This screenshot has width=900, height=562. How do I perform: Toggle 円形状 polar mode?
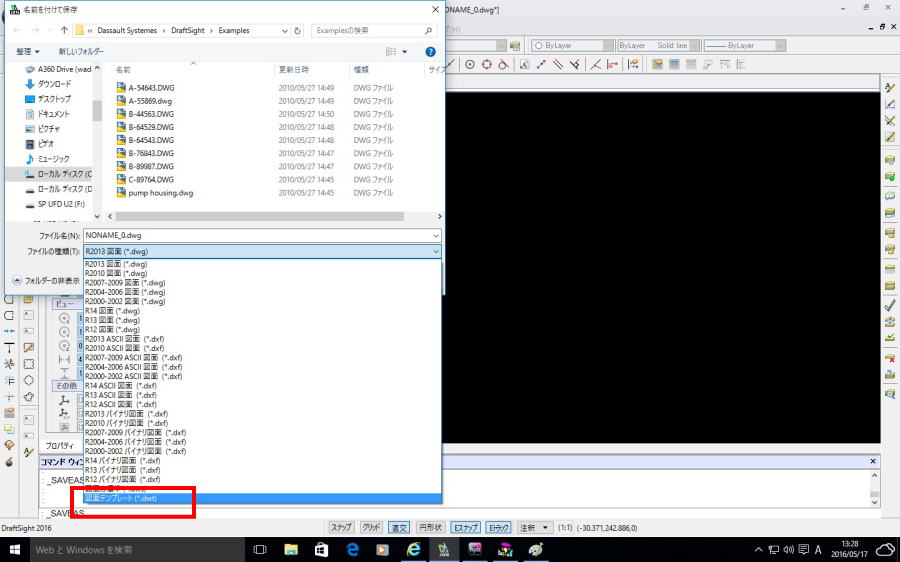click(x=430, y=528)
